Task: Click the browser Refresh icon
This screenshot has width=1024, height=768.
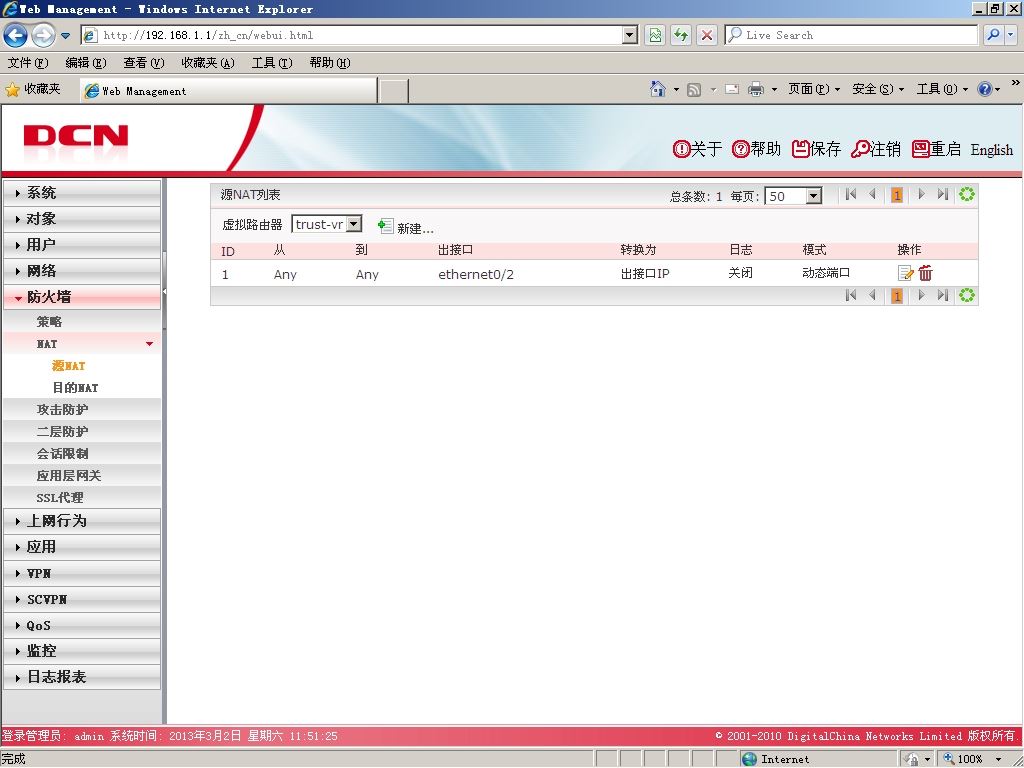Action: point(681,35)
